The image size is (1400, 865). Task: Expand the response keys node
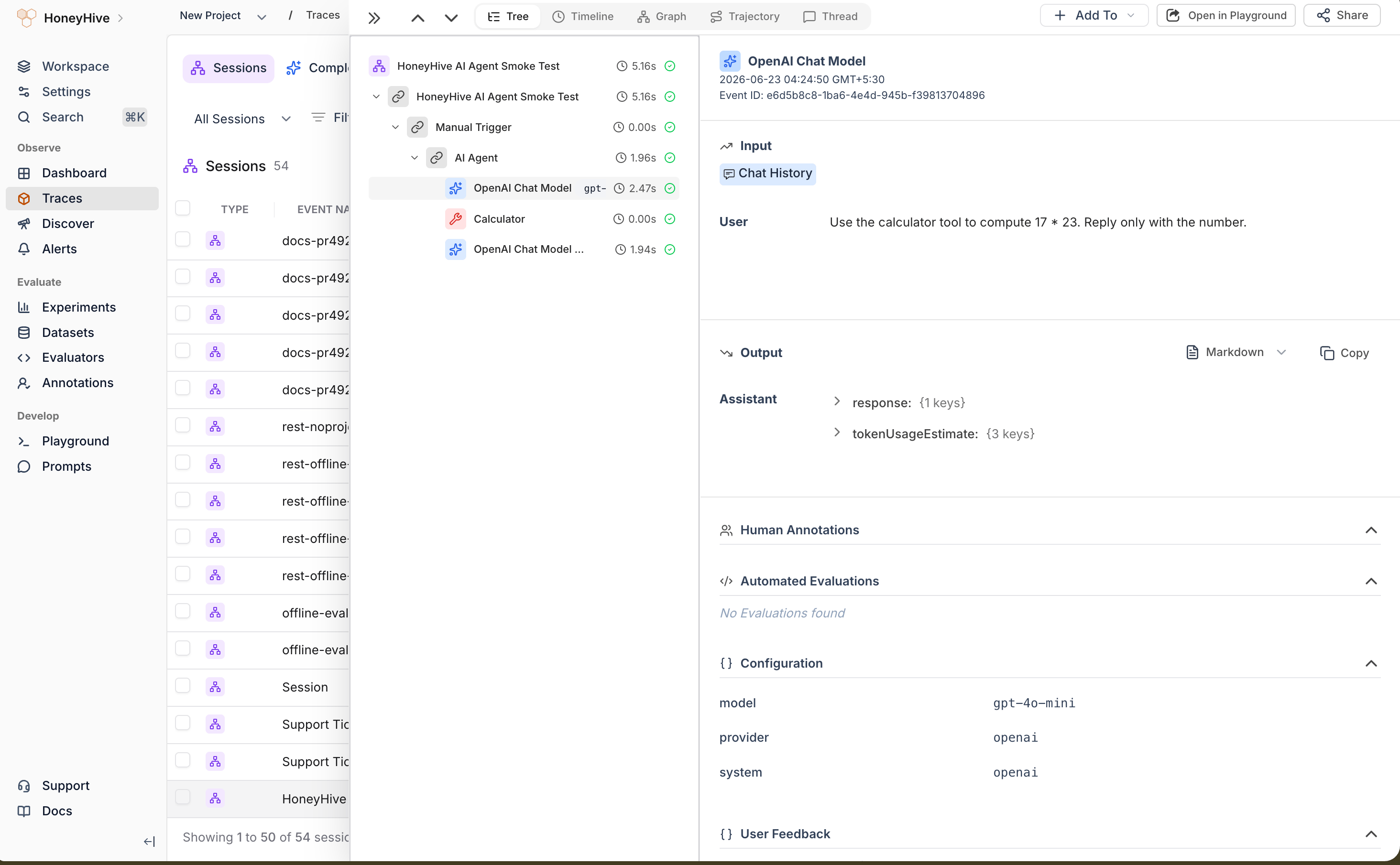tap(837, 401)
